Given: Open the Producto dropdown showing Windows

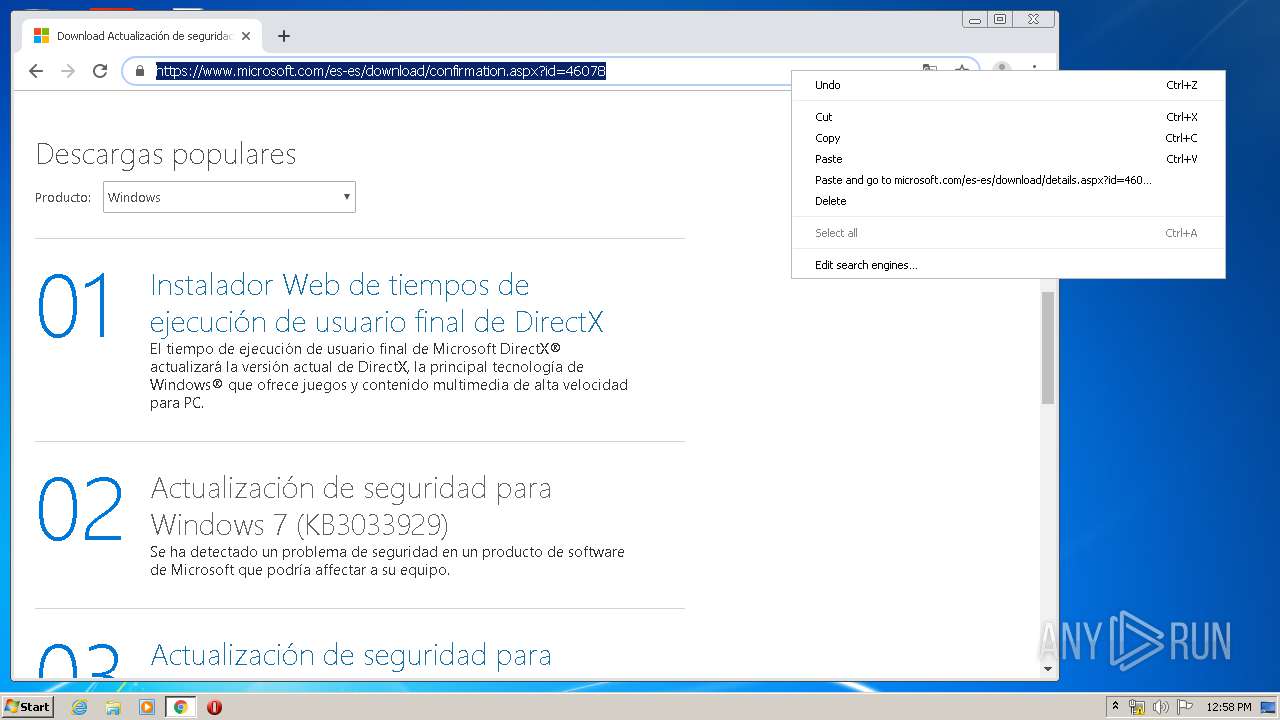Looking at the screenshot, I should (x=229, y=197).
